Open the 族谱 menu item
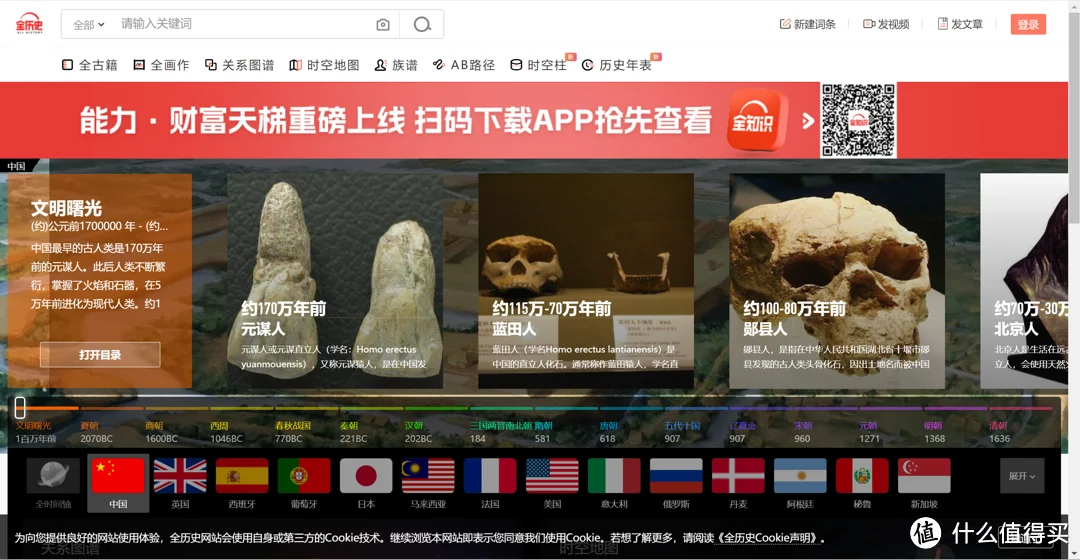This screenshot has width=1080, height=560. 396,65
